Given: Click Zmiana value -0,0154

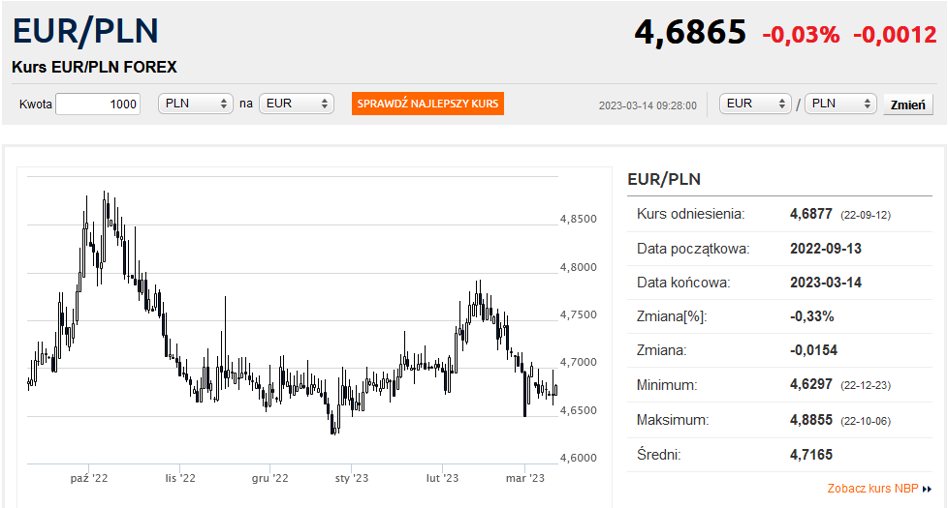Looking at the screenshot, I should point(813,350).
